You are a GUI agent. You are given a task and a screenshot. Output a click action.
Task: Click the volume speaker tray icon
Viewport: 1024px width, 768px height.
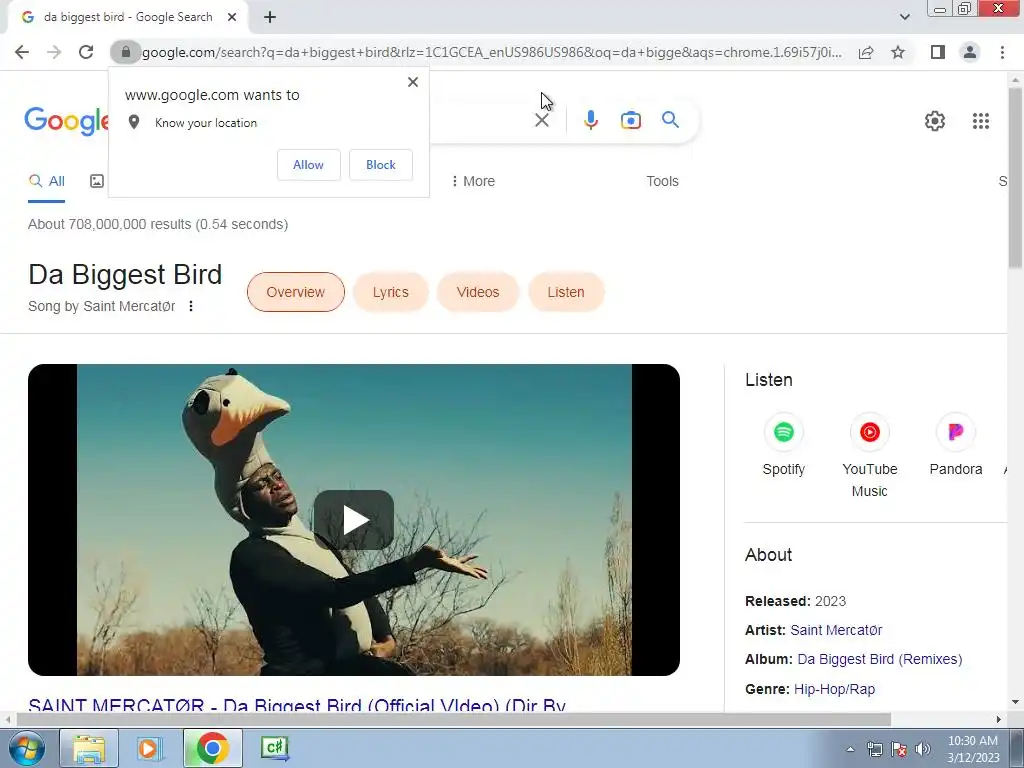(923, 749)
